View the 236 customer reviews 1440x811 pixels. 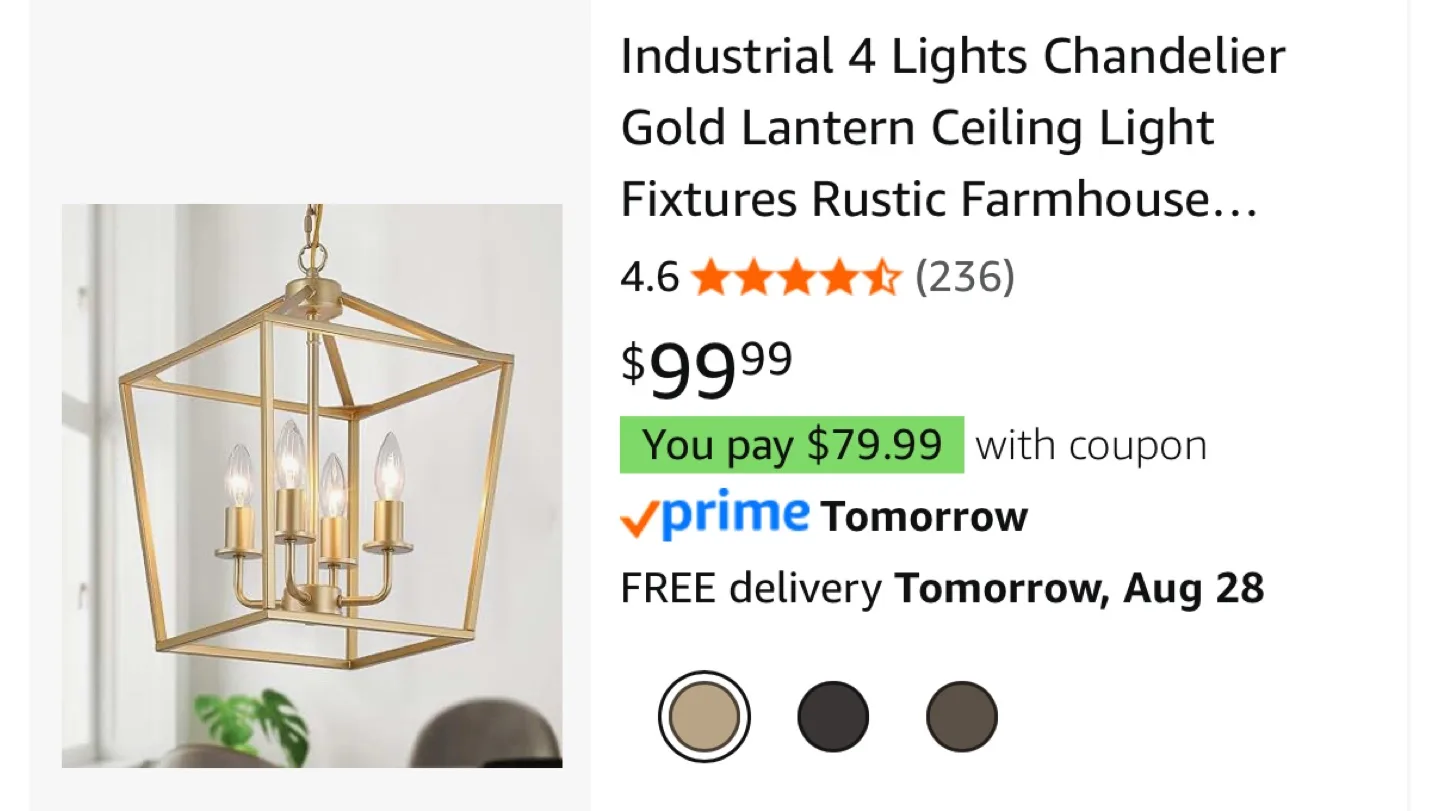click(965, 277)
